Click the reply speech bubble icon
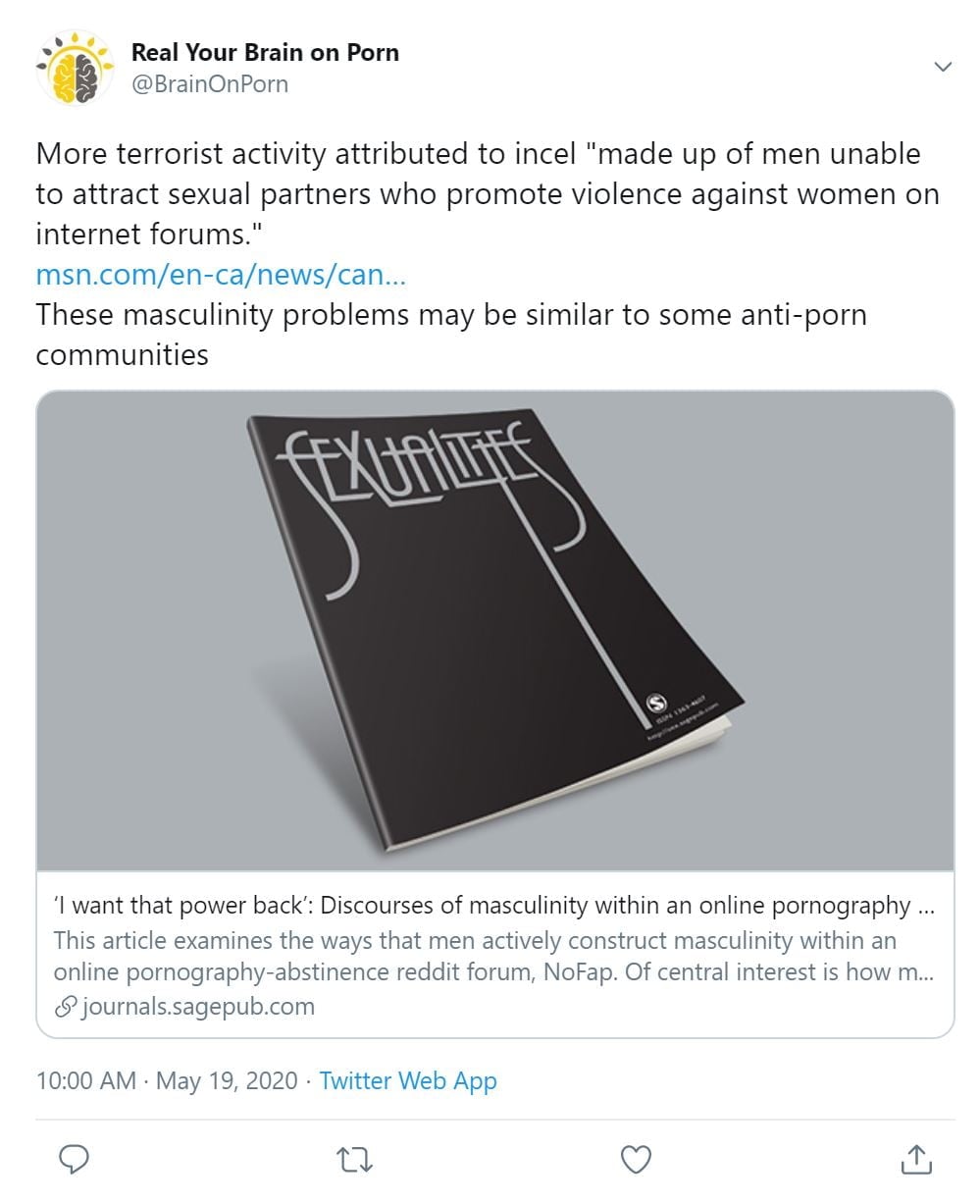 75,1160
